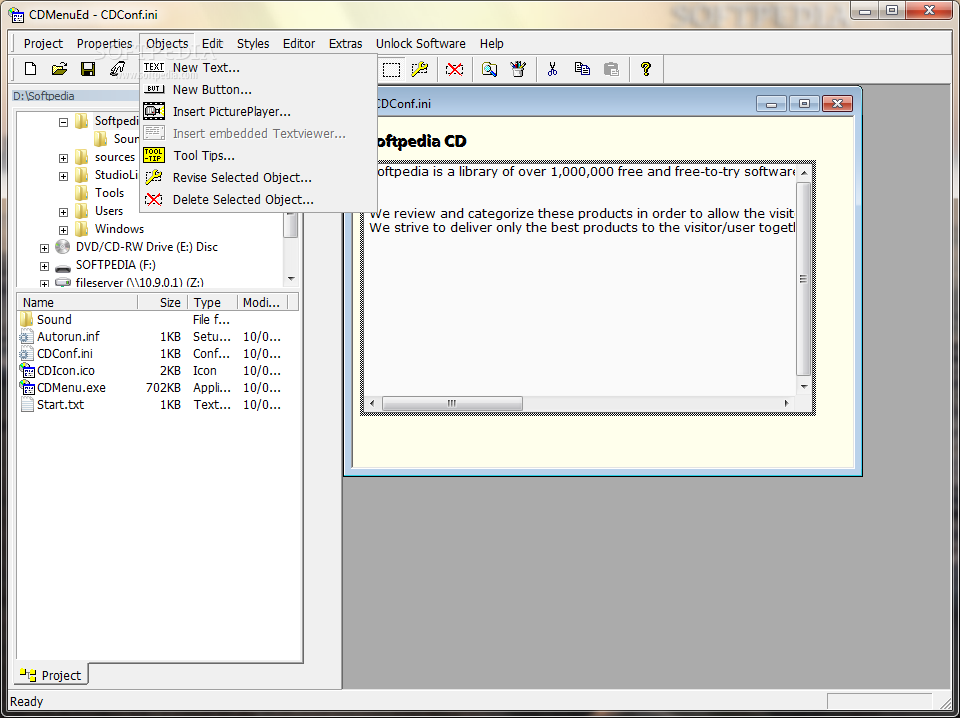Click the New project toolbar icon

(x=30, y=69)
